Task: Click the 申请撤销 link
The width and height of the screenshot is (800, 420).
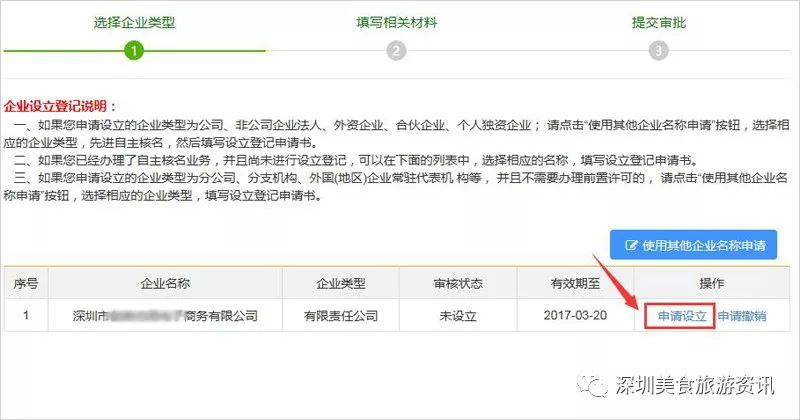Action: (x=742, y=316)
